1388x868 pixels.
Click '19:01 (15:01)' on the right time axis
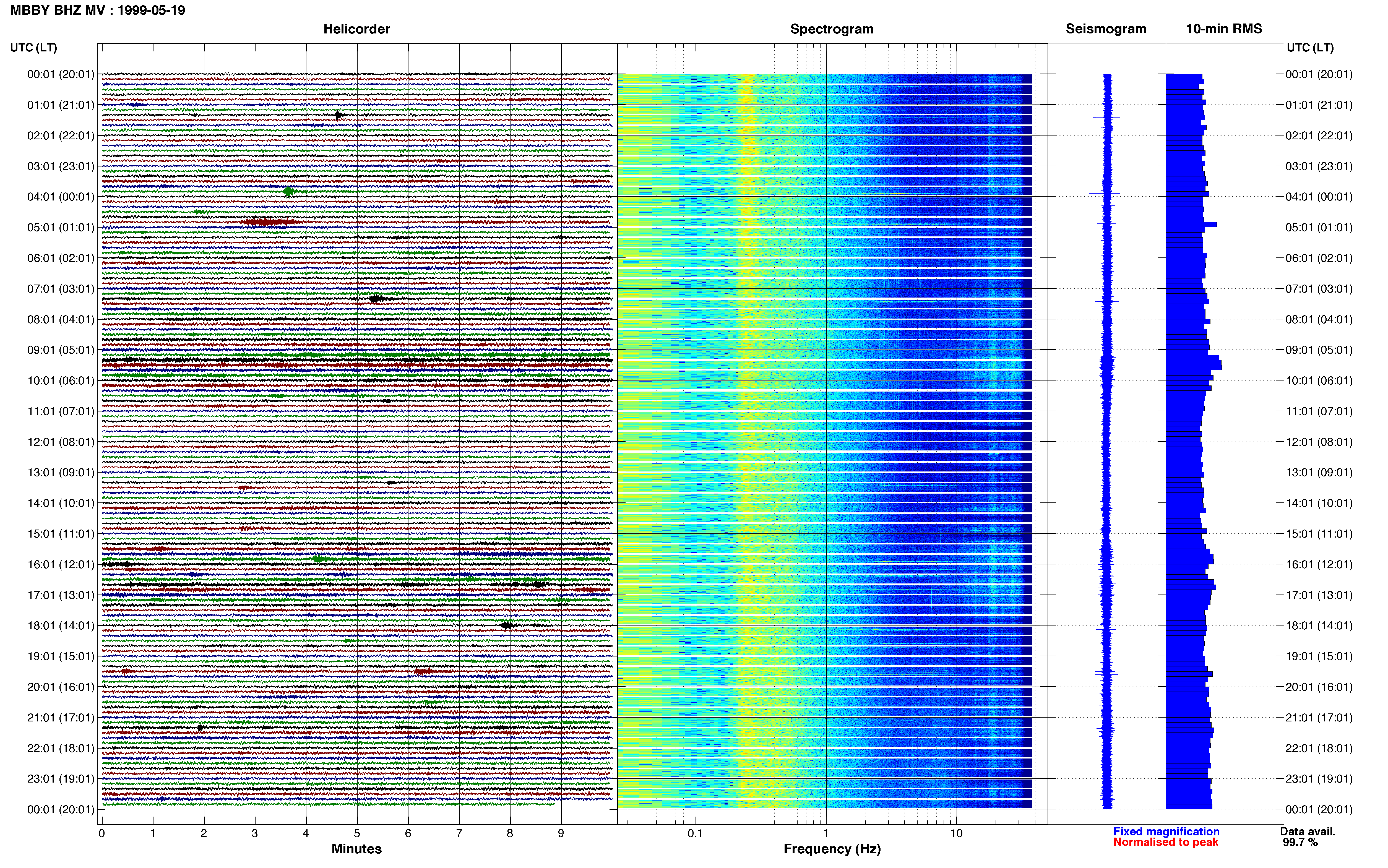[x=1319, y=656]
